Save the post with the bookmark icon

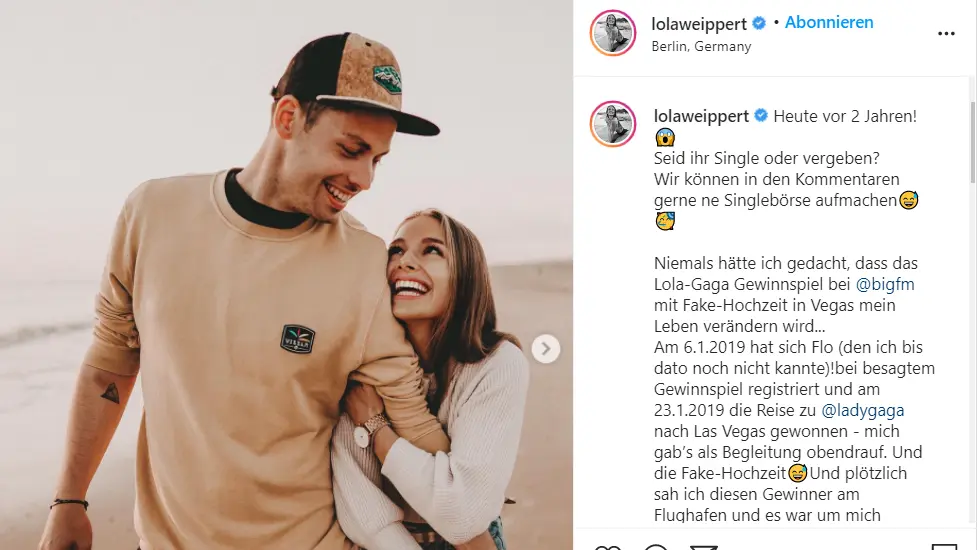pos(943,547)
